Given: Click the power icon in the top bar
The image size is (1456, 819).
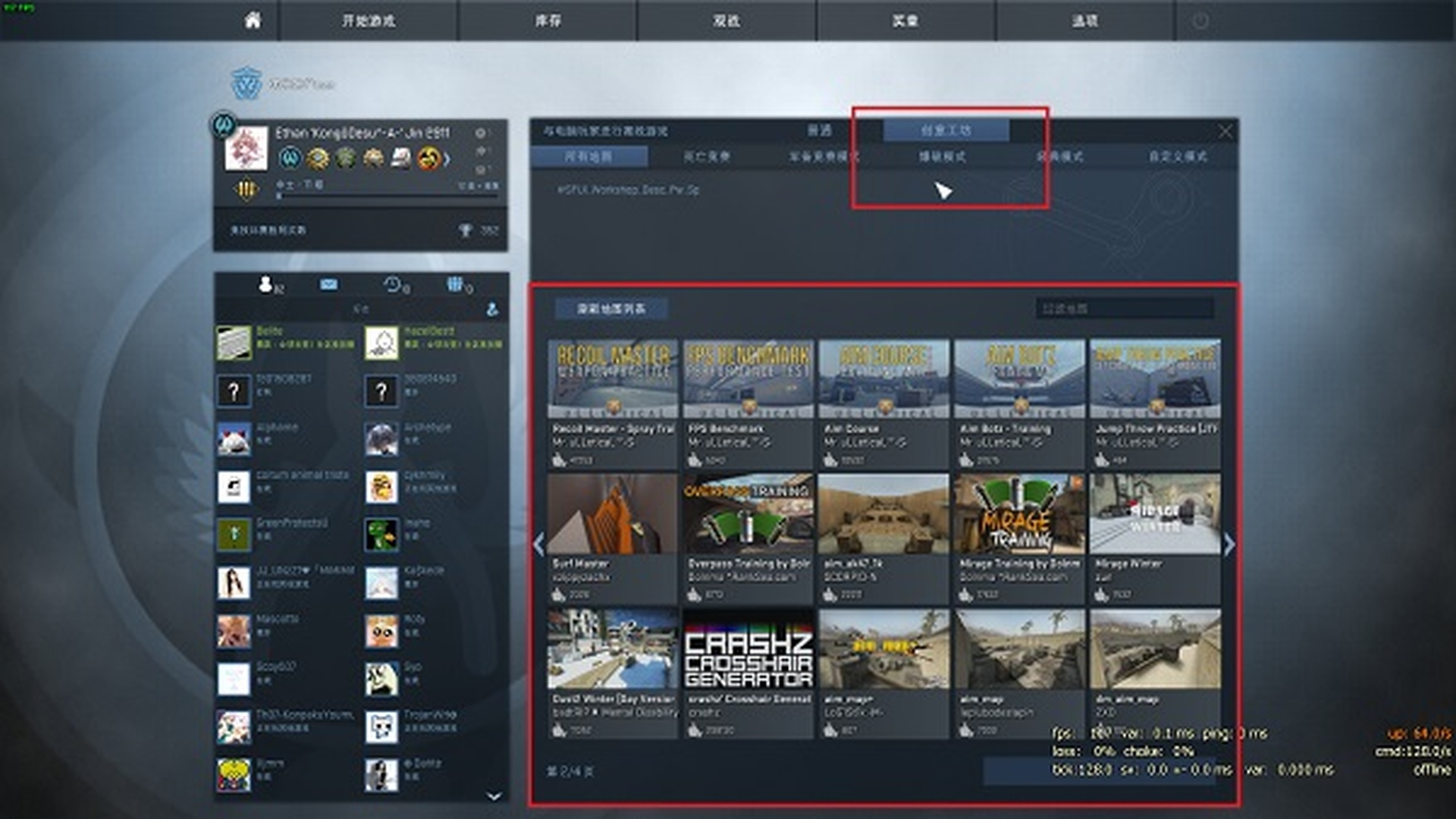Looking at the screenshot, I should (x=1200, y=21).
